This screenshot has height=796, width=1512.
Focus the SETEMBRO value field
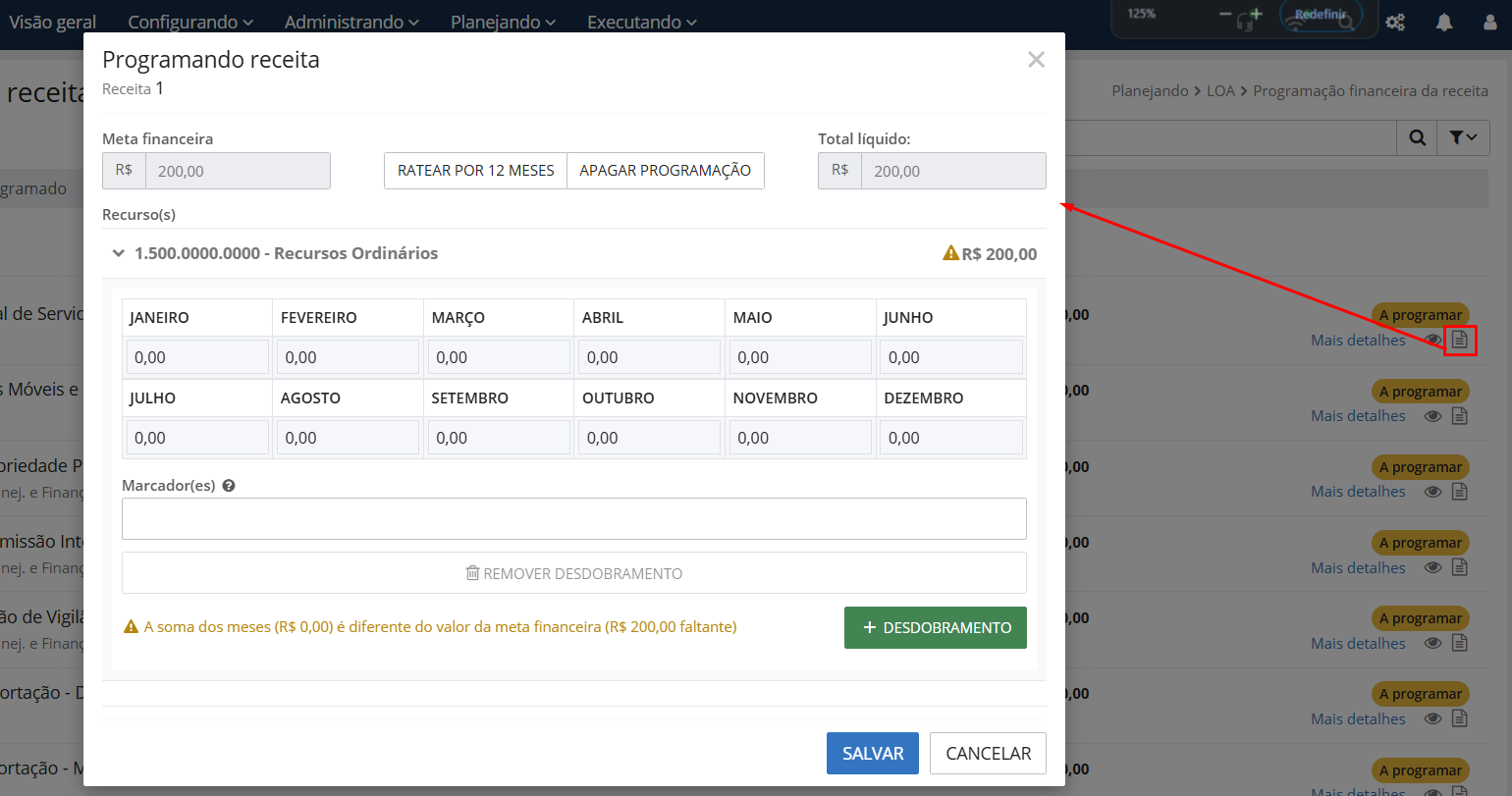point(499,438)
